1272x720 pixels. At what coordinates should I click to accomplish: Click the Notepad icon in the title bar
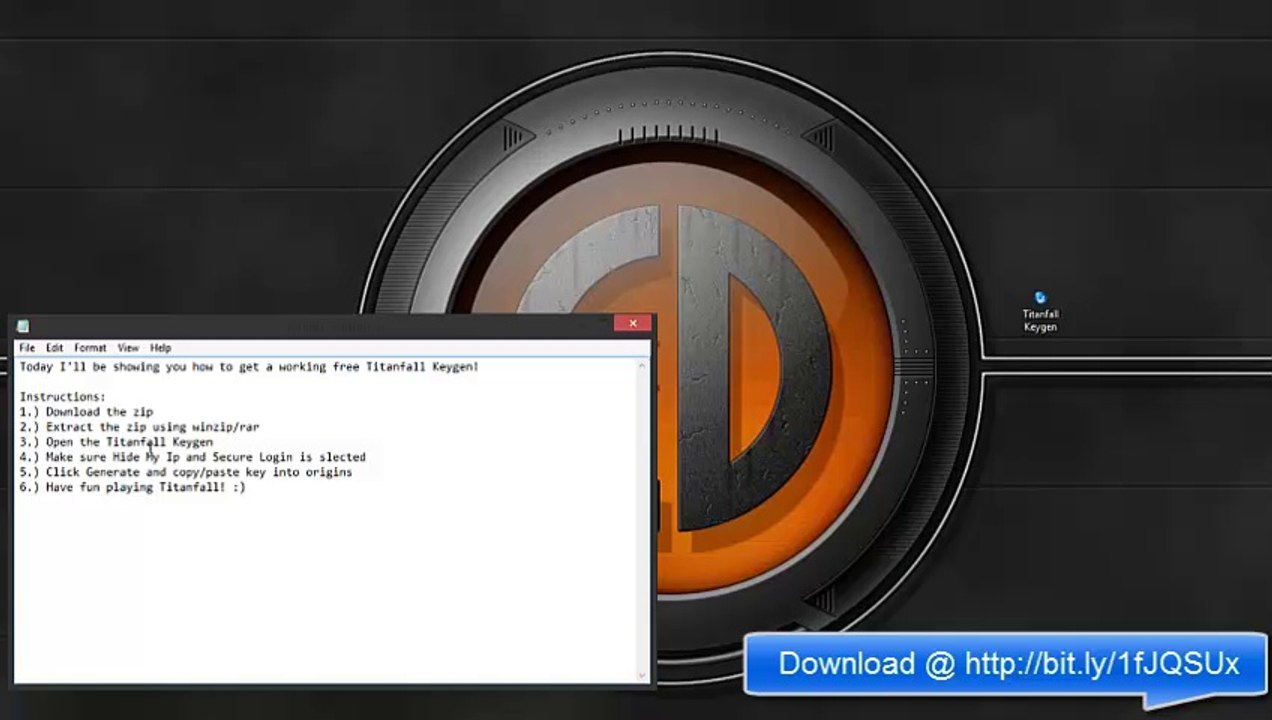23,325
